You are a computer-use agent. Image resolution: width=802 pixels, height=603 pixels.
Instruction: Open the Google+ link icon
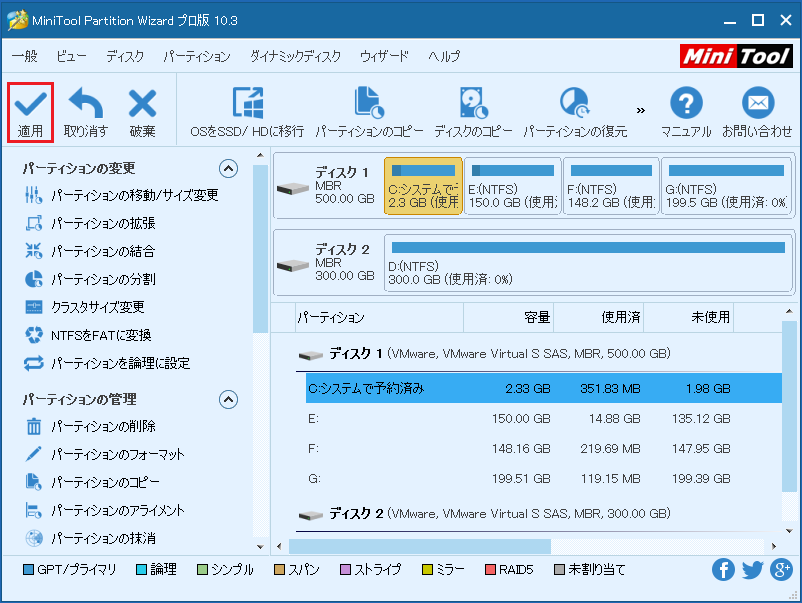(x=782, y=569)
